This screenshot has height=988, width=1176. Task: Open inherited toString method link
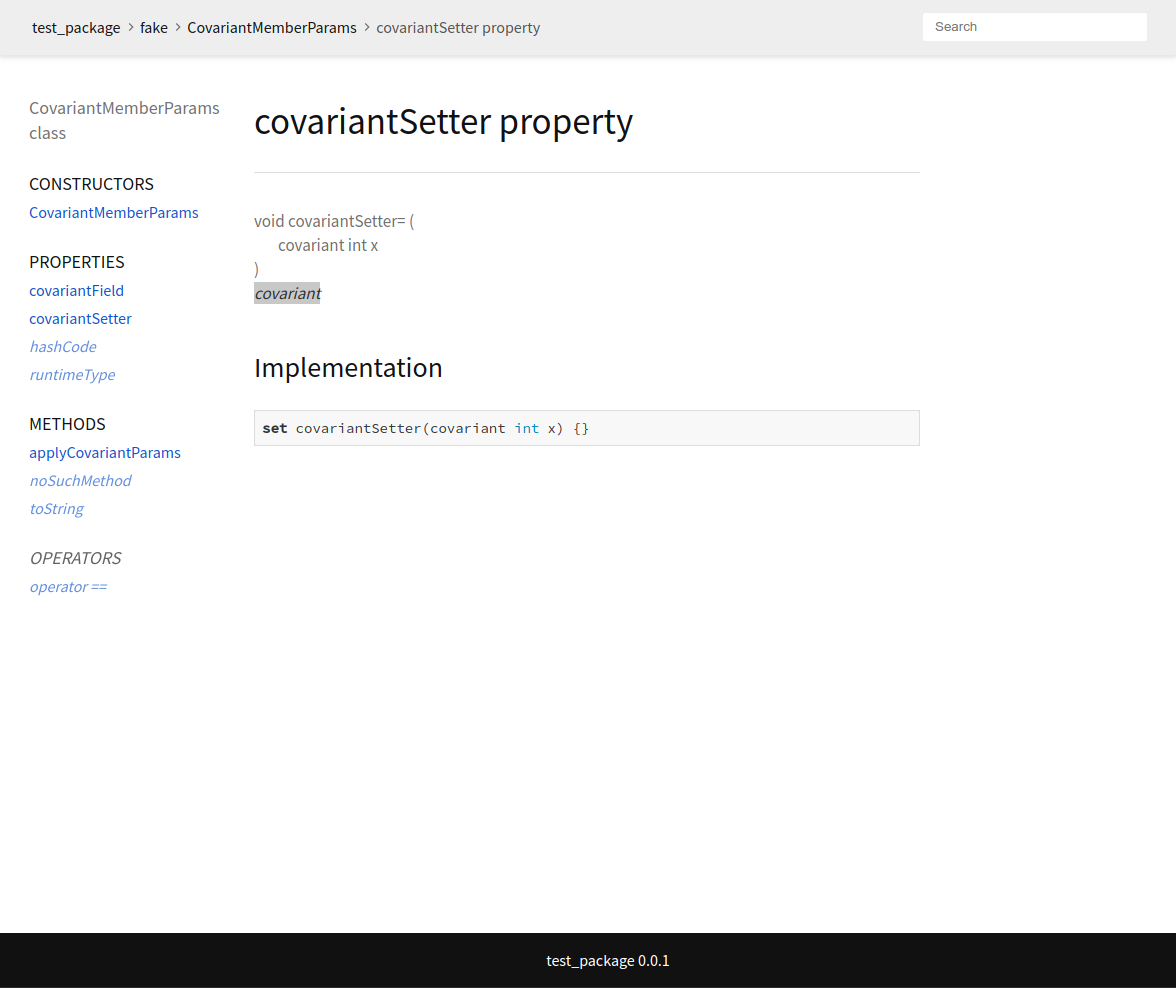[x=56, y=509]
